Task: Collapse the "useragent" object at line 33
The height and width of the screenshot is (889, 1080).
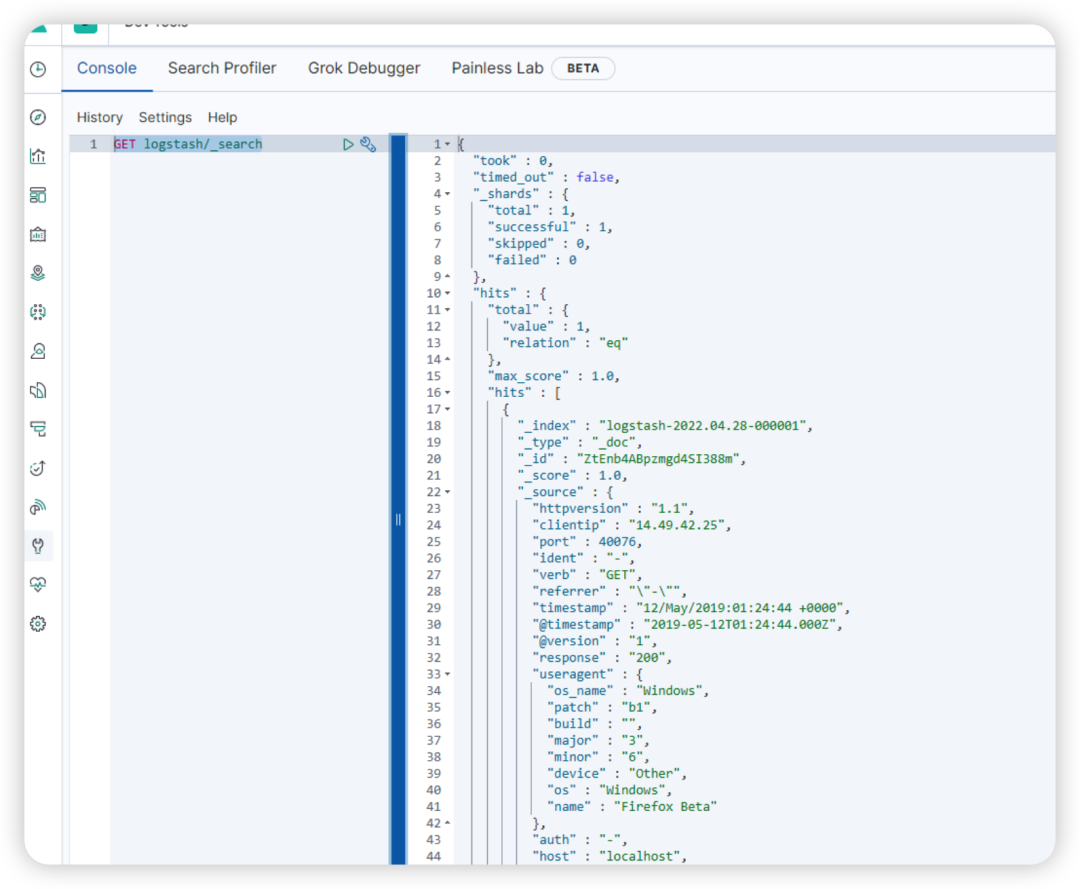Action: click(447, 675)
